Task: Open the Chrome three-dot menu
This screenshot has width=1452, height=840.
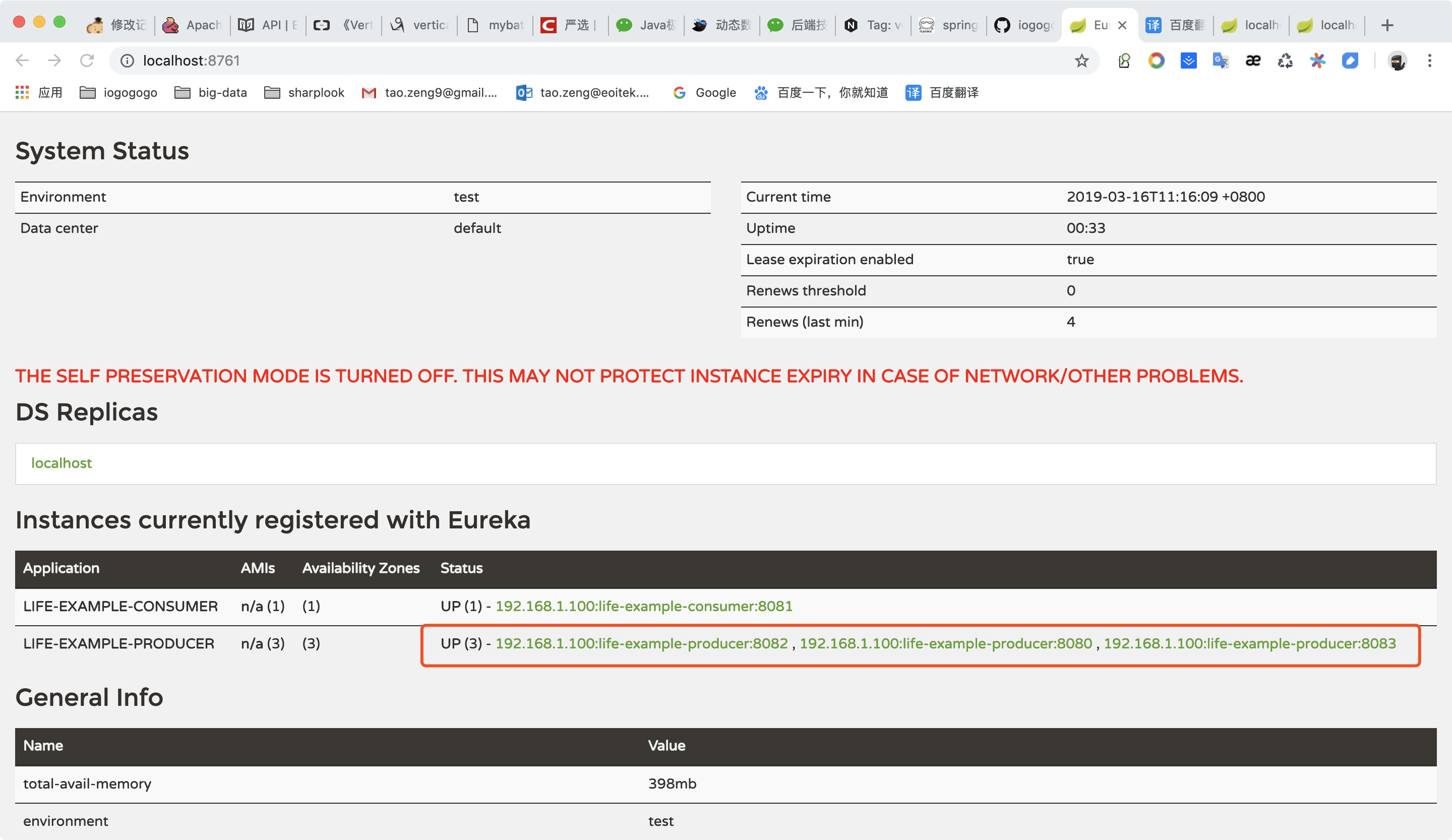Action: pos(1429,61)
